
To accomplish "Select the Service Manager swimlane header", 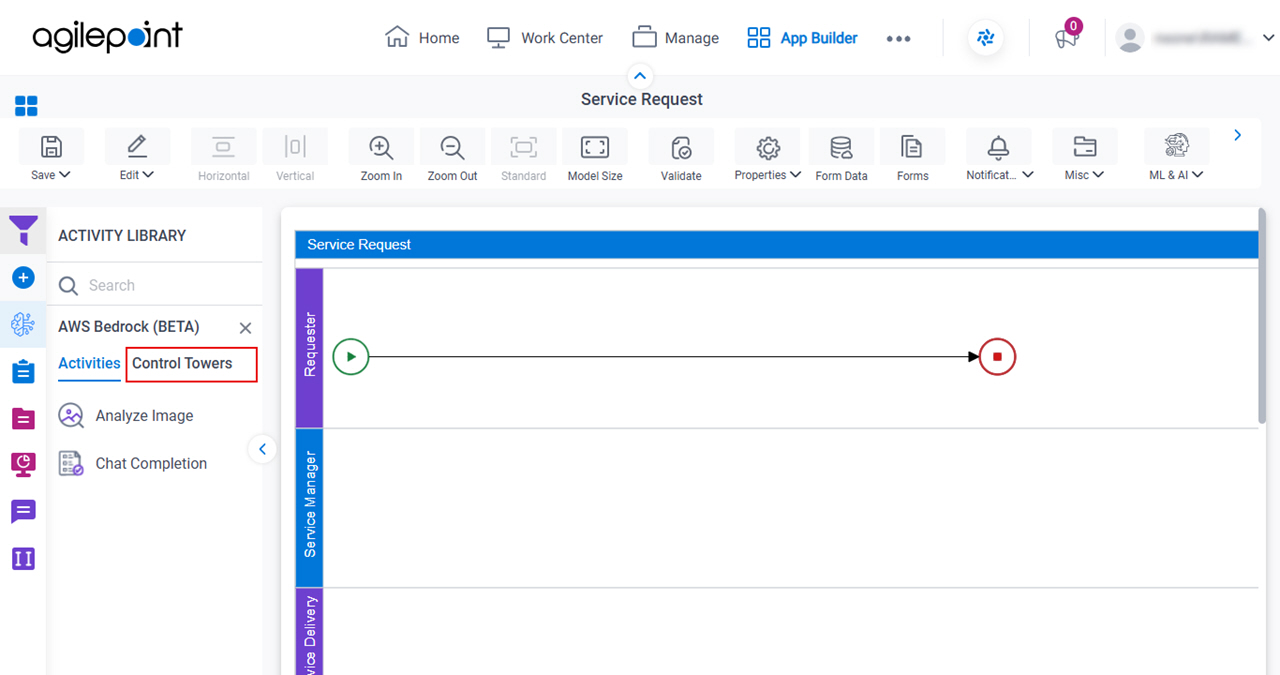I will [x=310, y=507].
